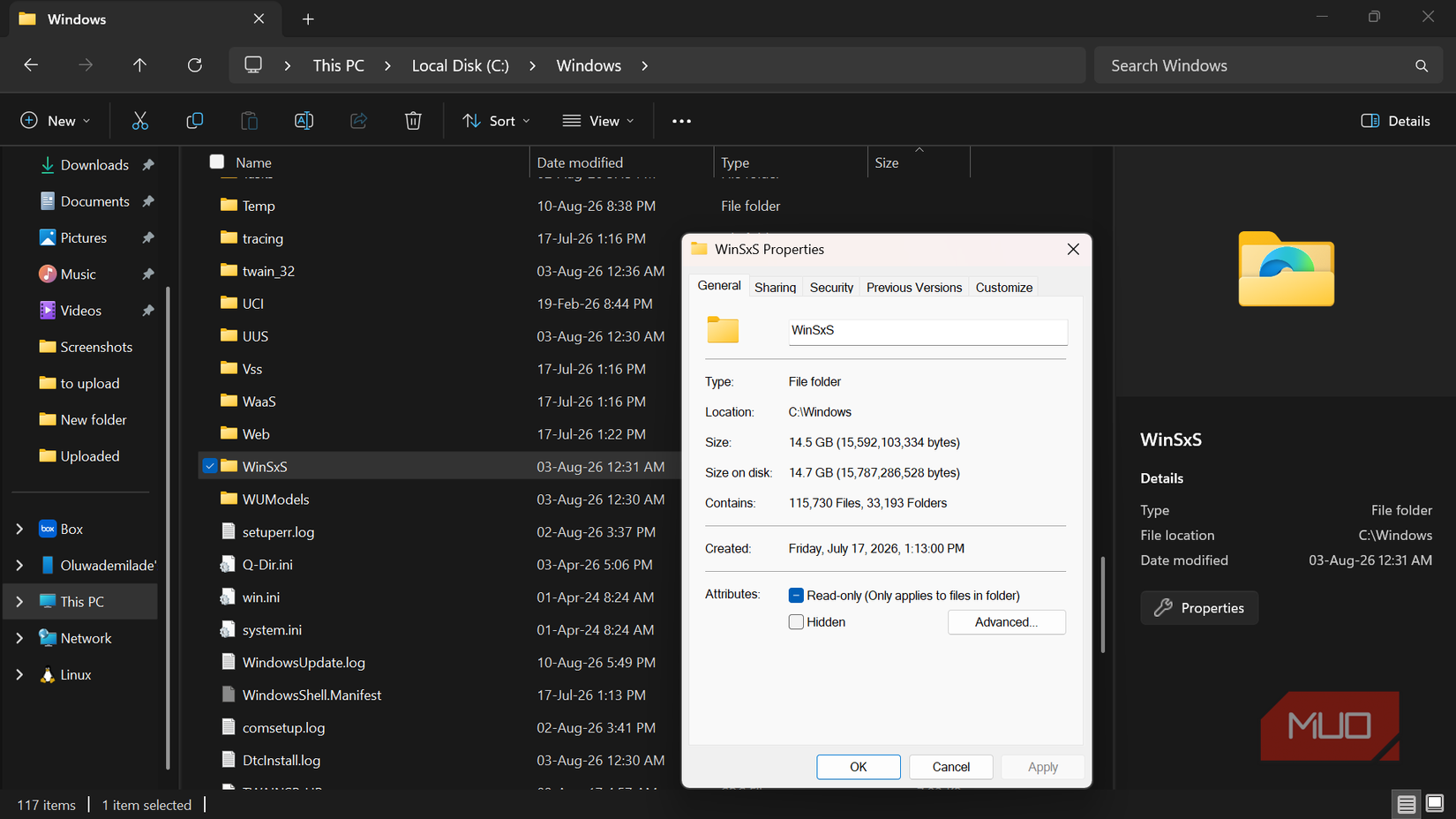The width and height of the screenshot is (1456, 819).
Task: Toggle the Details pane button
Action: coord(1395,121)
